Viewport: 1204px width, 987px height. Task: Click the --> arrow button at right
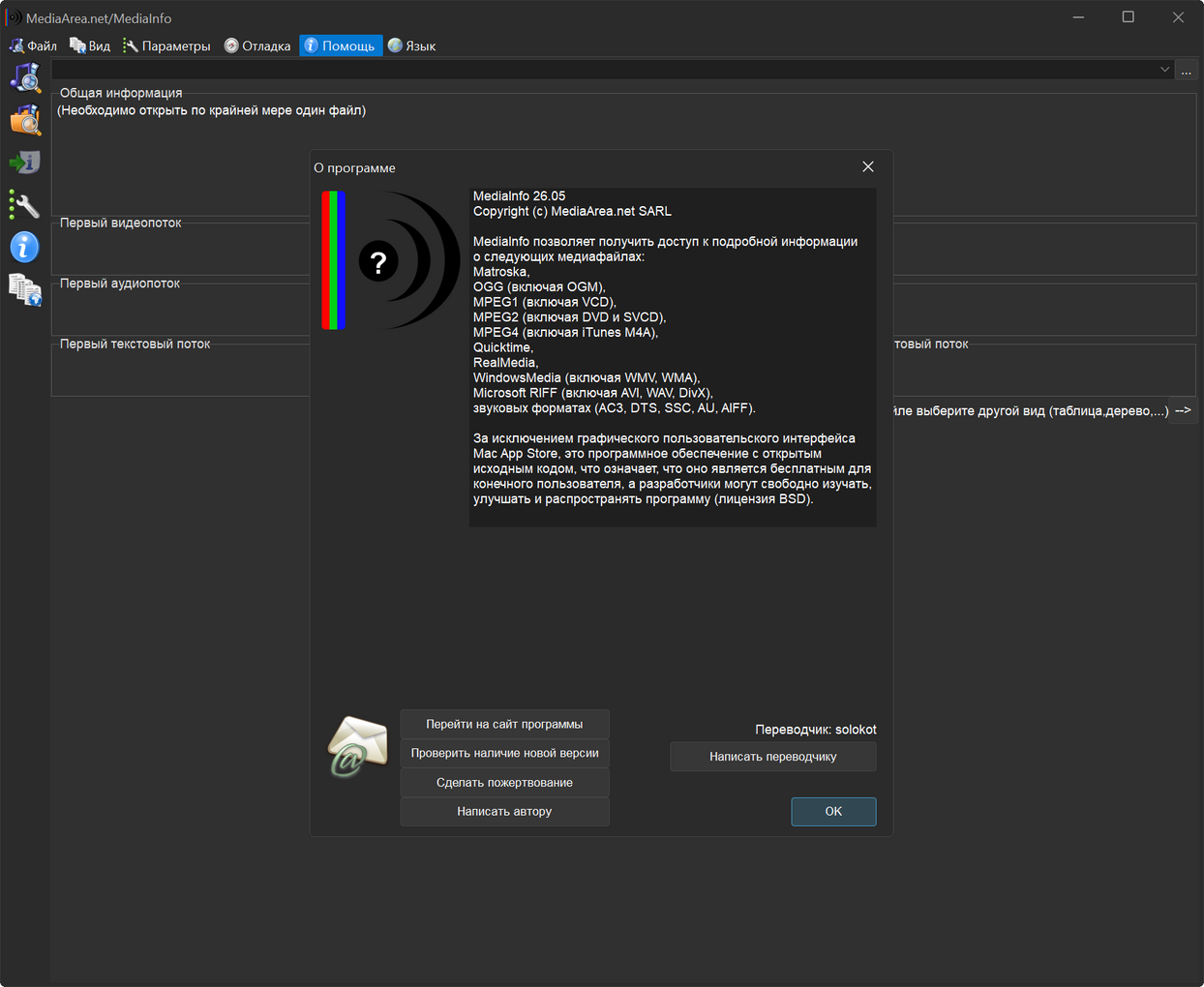tap(1183, 410)
